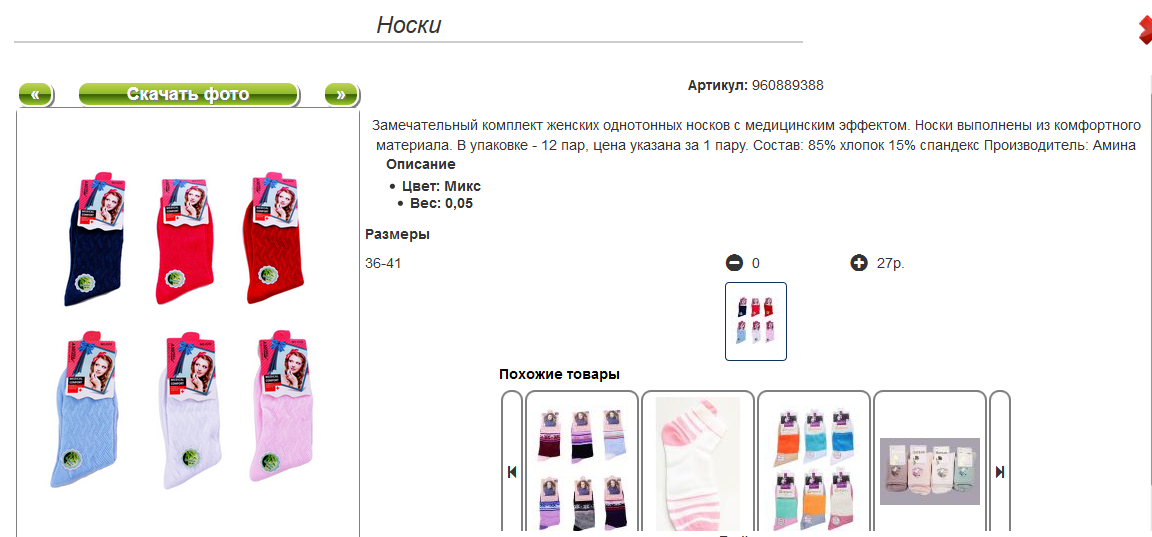Open similar product with white-pink striped sock
Viewport: 1152px width, 537px height.
(698, 464)
